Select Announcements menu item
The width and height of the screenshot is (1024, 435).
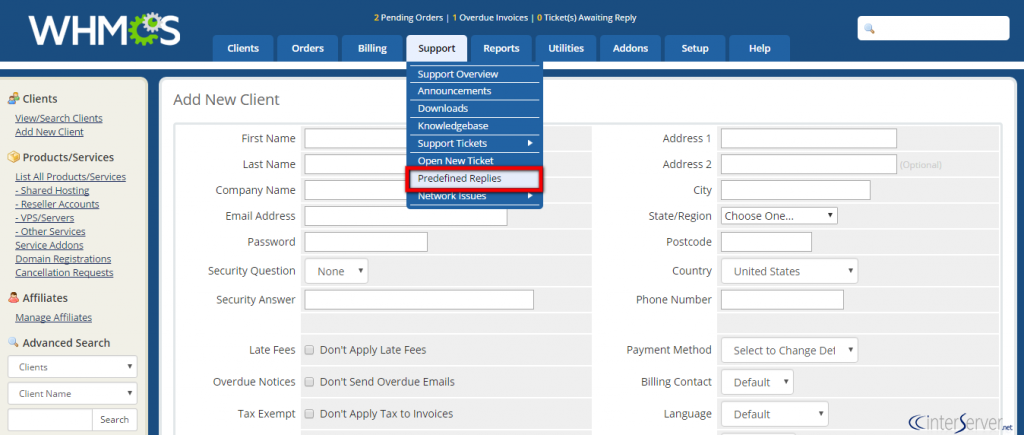pyautogui.click(x=475, y=91)
